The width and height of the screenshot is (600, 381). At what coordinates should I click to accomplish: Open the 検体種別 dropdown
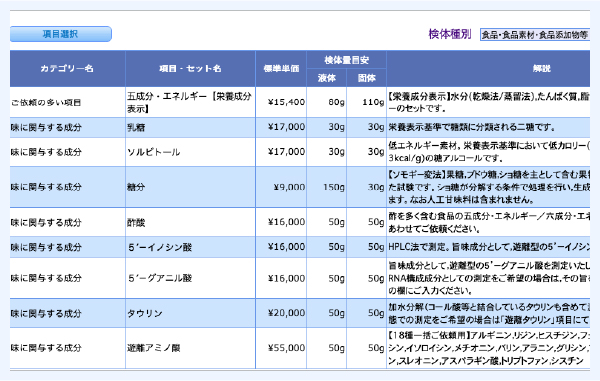pos(535,35)
